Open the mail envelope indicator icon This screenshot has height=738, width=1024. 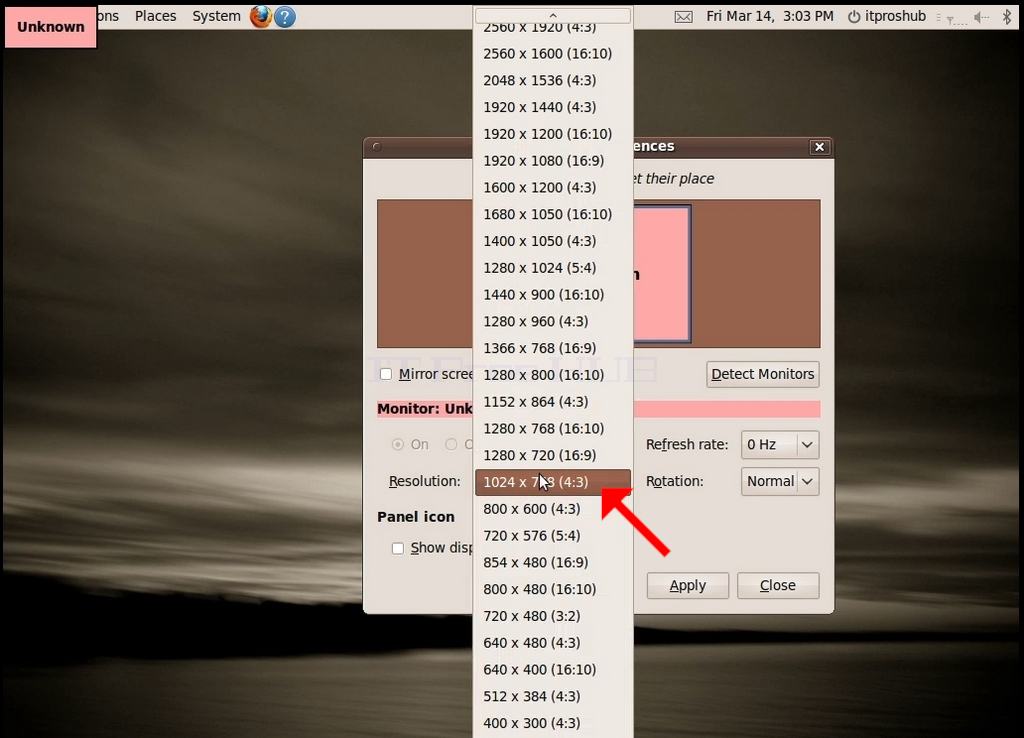tap(683, 17)
